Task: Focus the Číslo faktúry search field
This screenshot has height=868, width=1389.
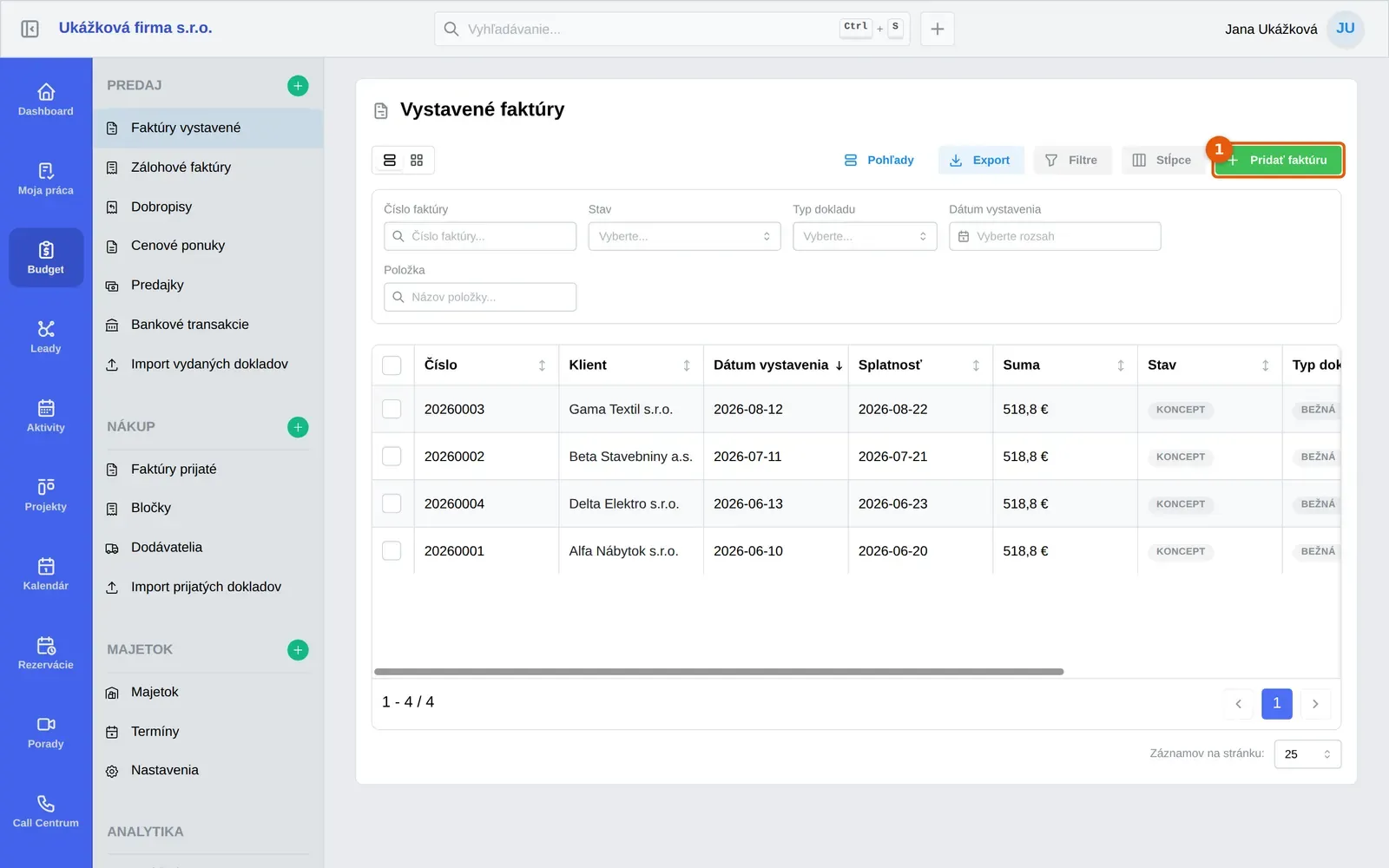Action: tap(480, 236)
